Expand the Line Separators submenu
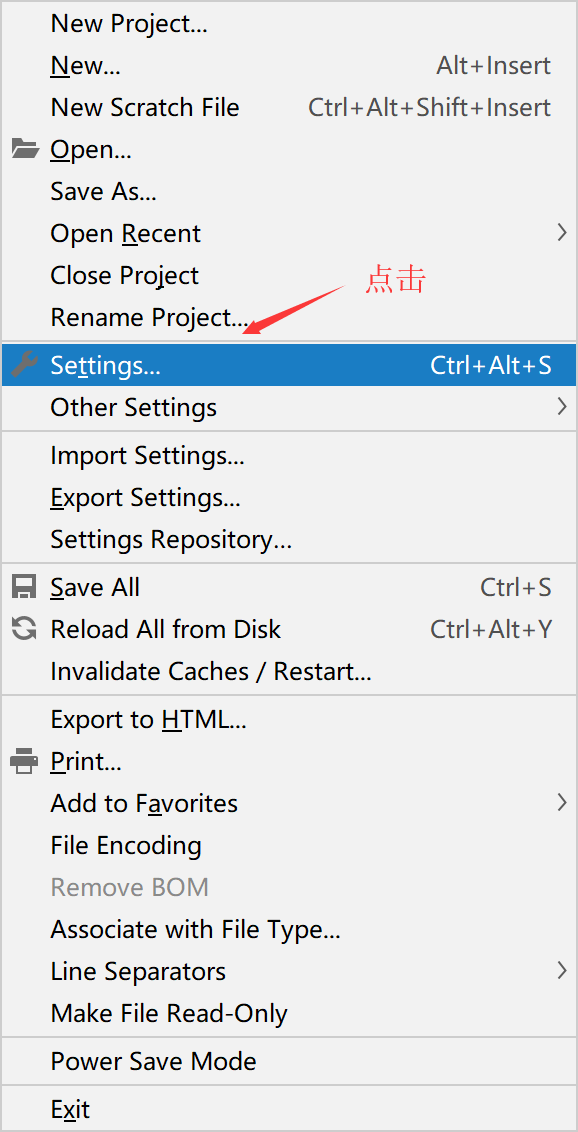This screenshot has width=578, height=1132. point(137,970)
